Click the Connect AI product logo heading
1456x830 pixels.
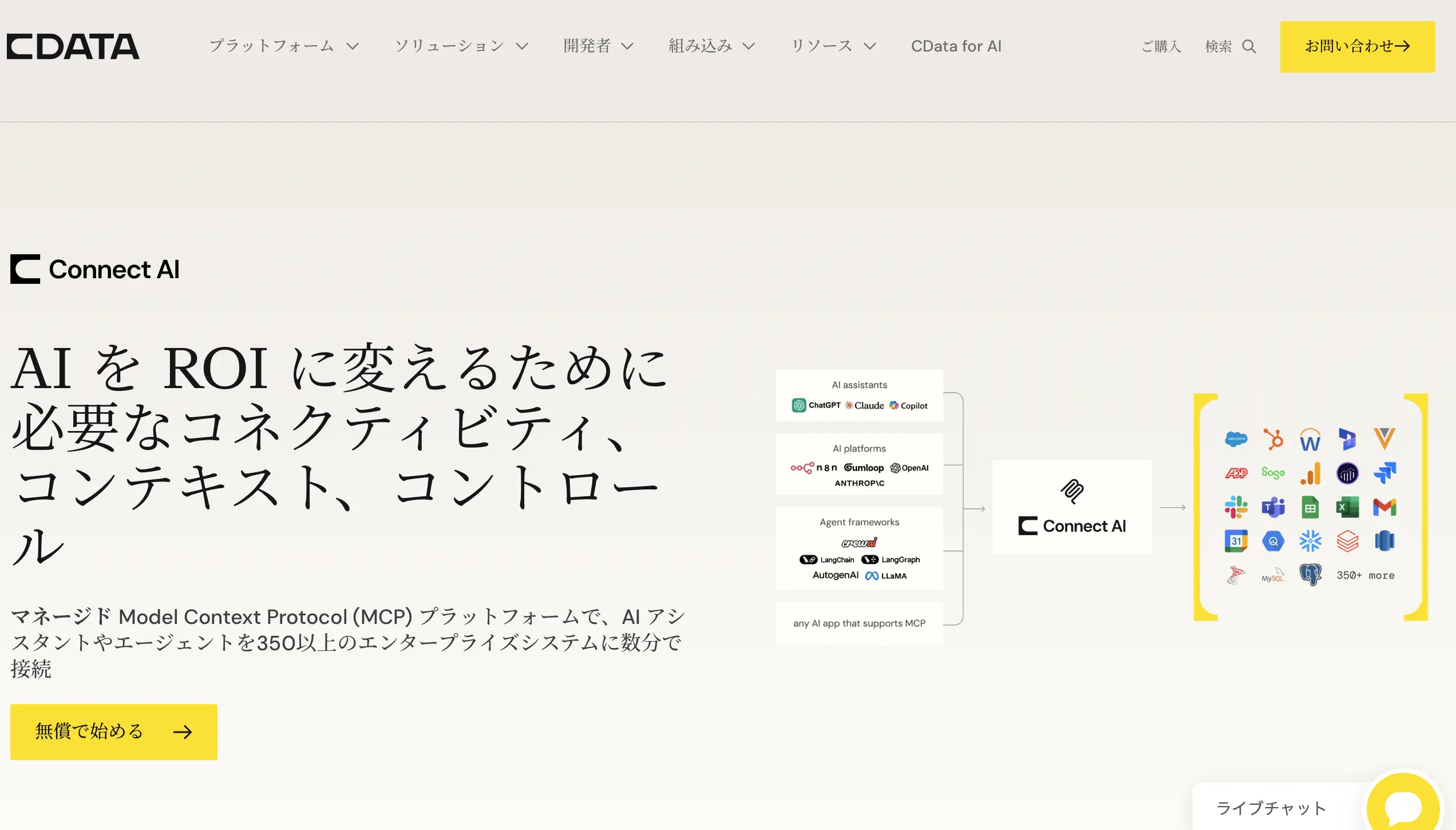tap(95, 269)
